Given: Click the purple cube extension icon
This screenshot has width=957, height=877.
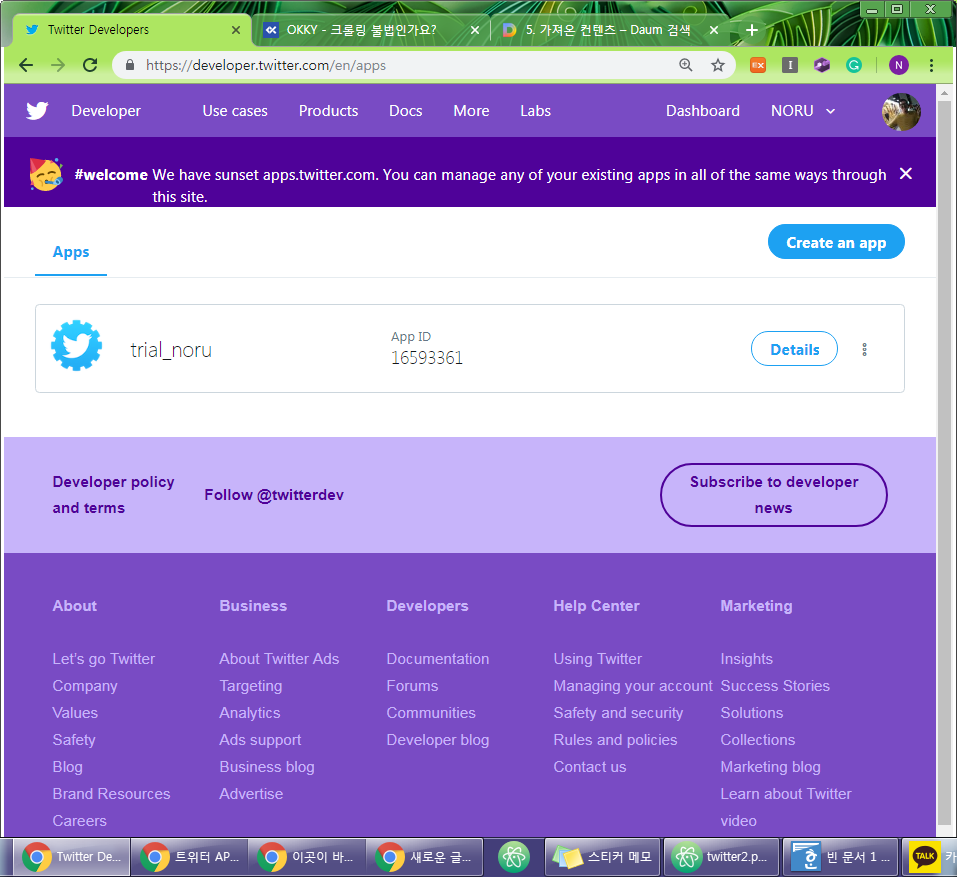Looking at the screenshot, I should (822, 65).
